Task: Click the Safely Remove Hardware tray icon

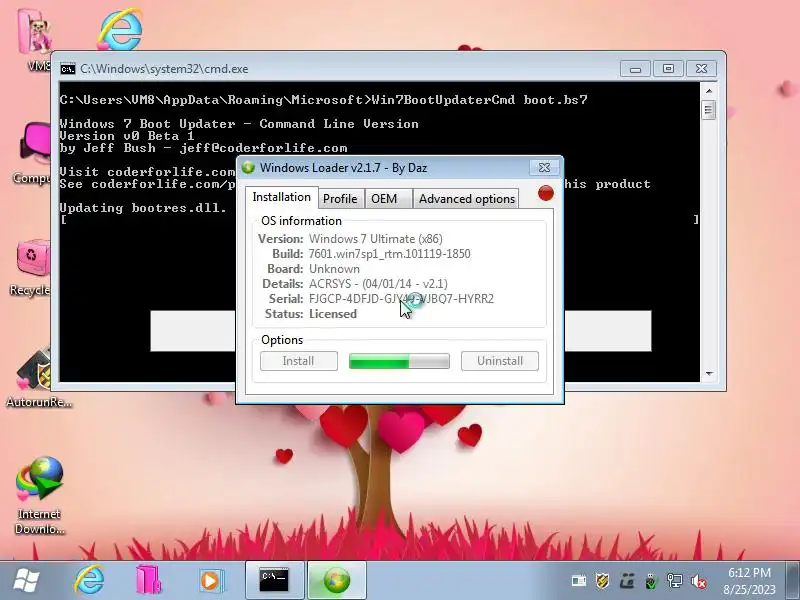Action: [651, 581]
